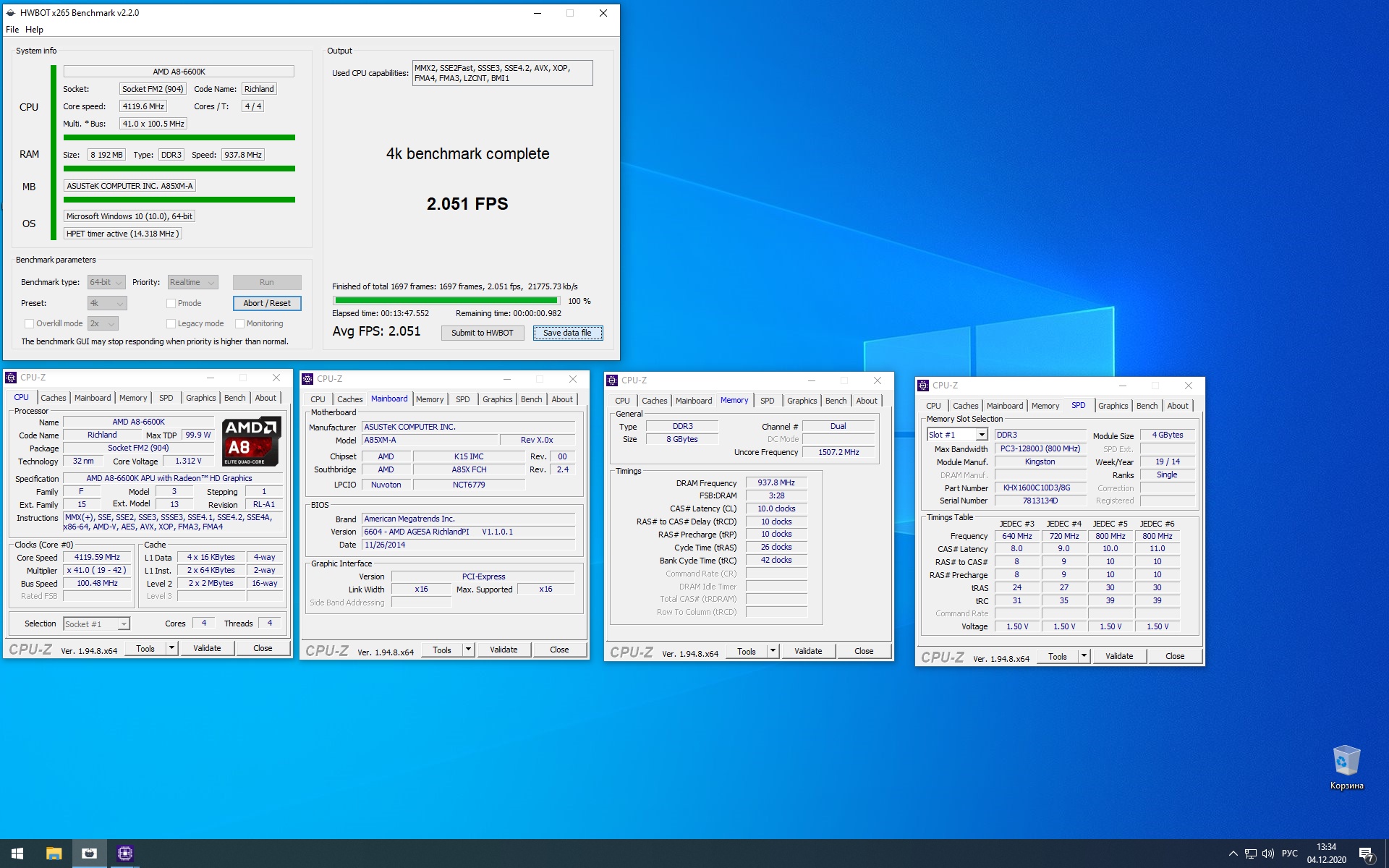Open the Socket #1 selection dropdown
The height and width of the screenshot is (868, 1389).
[96, 624]
